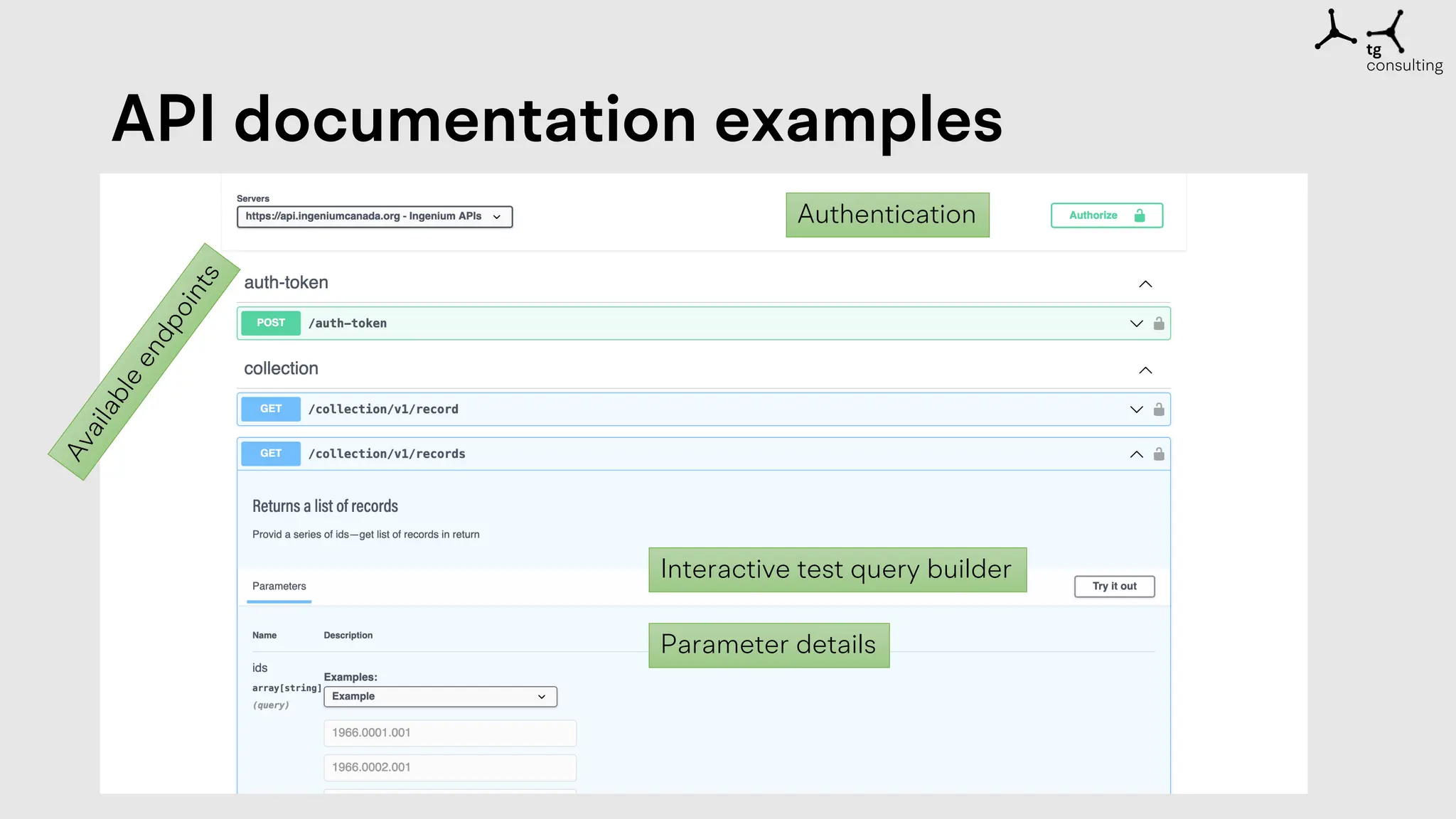Viewport: 1456px width, 819px height.
Task: Click the /collection/v1/records path text
Action: coord(387,454)
